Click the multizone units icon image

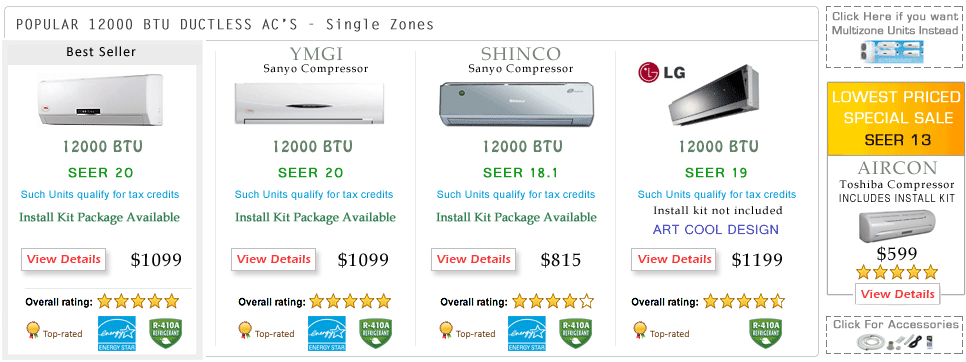[896, 51]
